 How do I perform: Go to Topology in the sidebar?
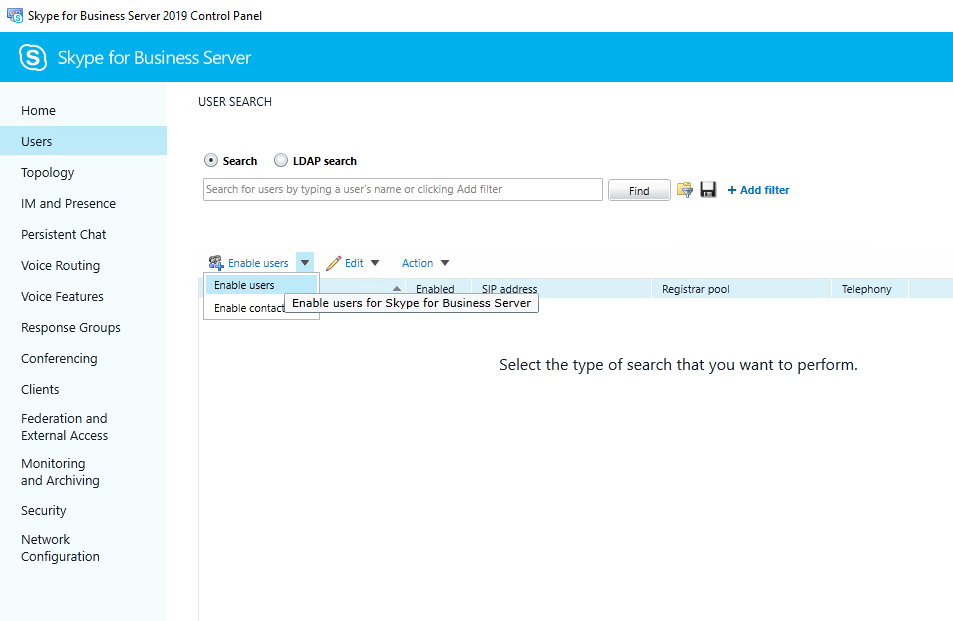pyautogui.click(x=48, y=173)
